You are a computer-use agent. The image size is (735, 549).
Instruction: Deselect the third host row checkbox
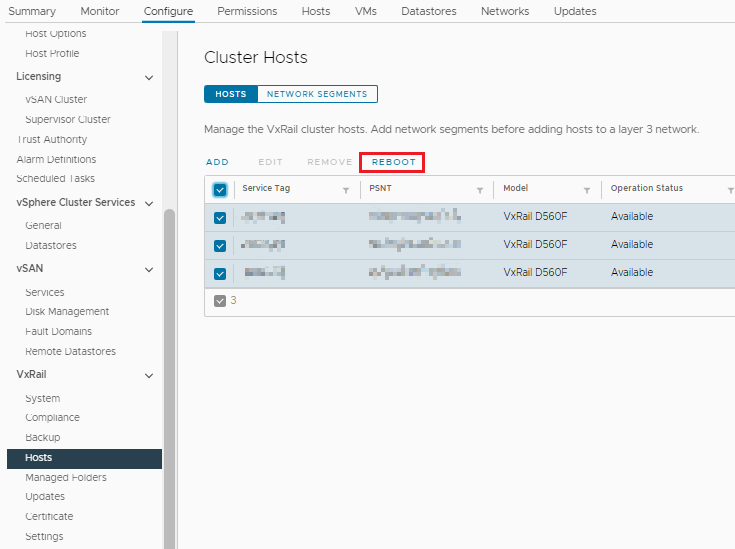tap(220, 273)
